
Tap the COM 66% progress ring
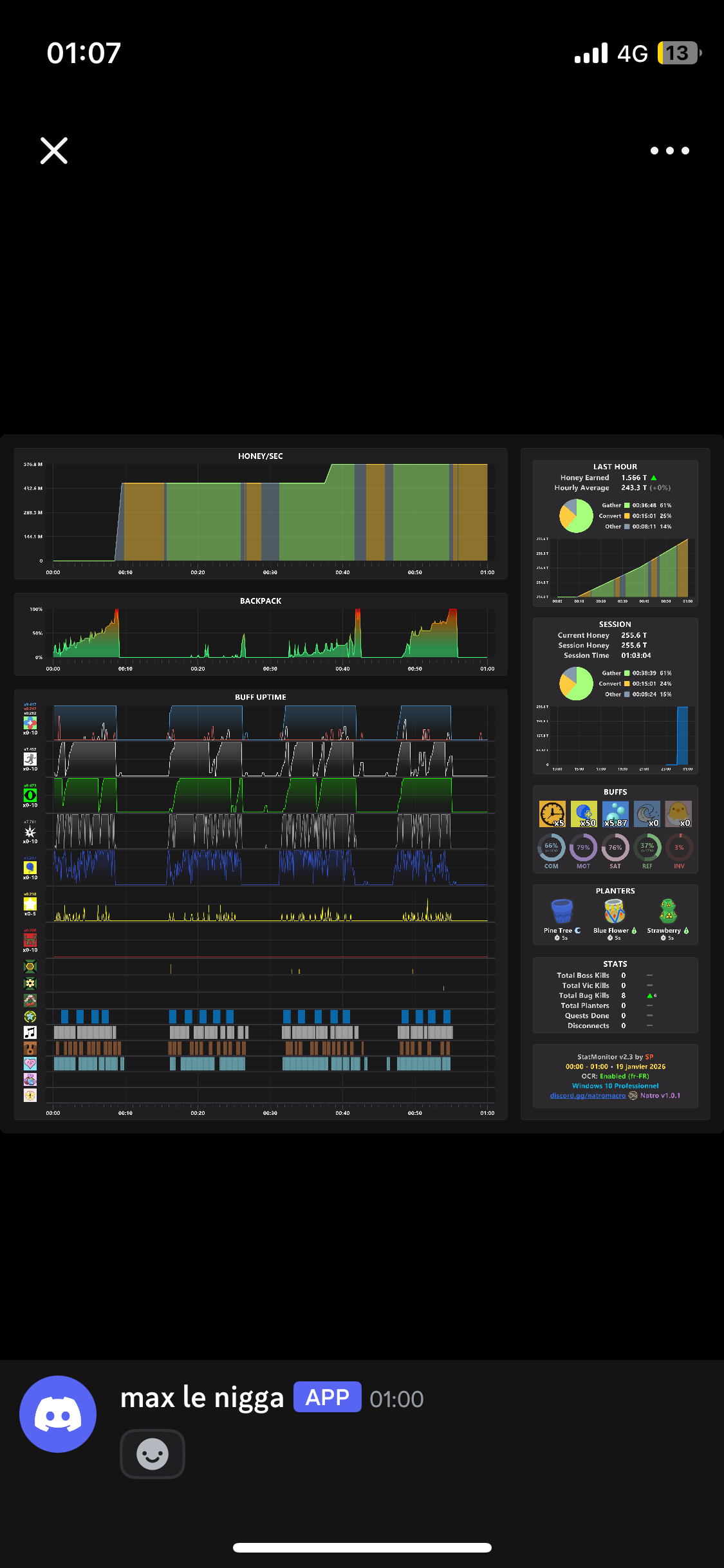click(552, 848)
